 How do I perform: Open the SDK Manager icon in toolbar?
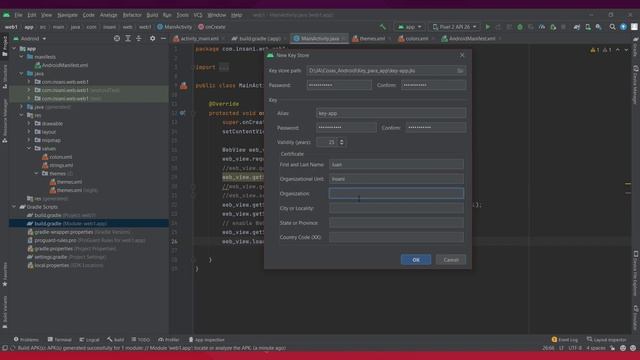pyautogui.click(x=598, y=27)
